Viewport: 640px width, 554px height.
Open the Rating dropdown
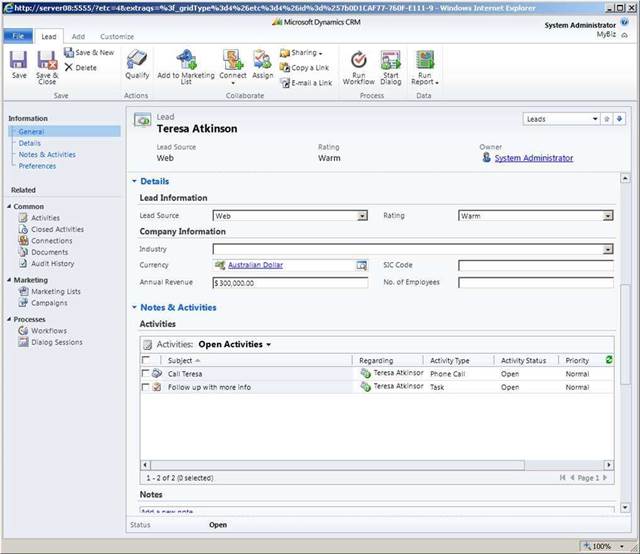(x=608, y=216)
